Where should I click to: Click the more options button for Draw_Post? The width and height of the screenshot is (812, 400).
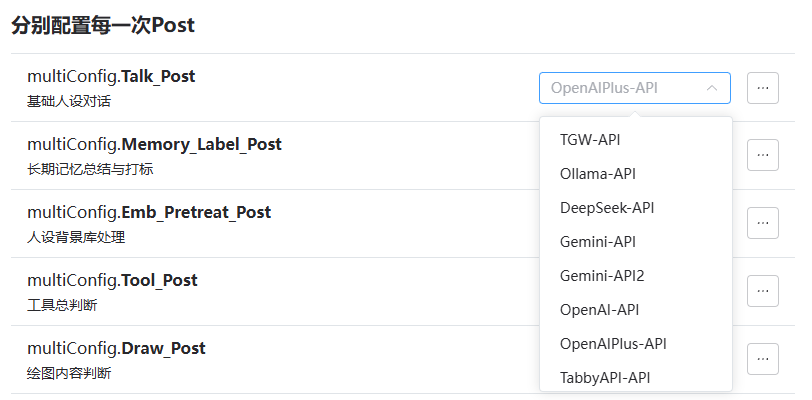(x=763, y=358)
